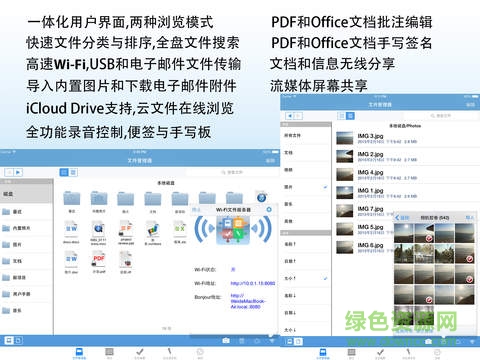Toggle Wi-Fi status value in popup
480x360 pixels.
233,269
